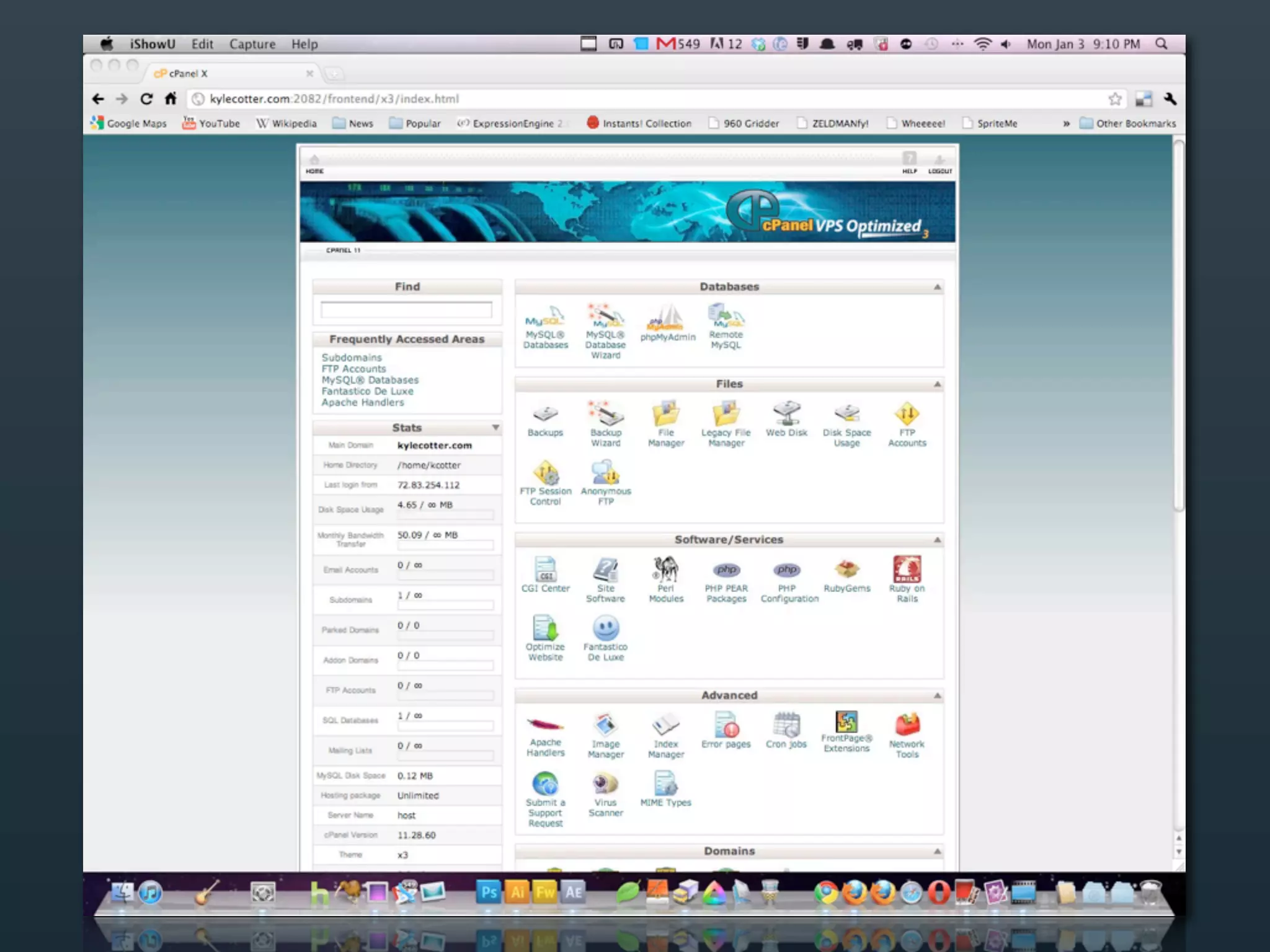
Task: Click the FTP Accounts sidebar link
Action: pyautogui.click(x=353, y=369)
